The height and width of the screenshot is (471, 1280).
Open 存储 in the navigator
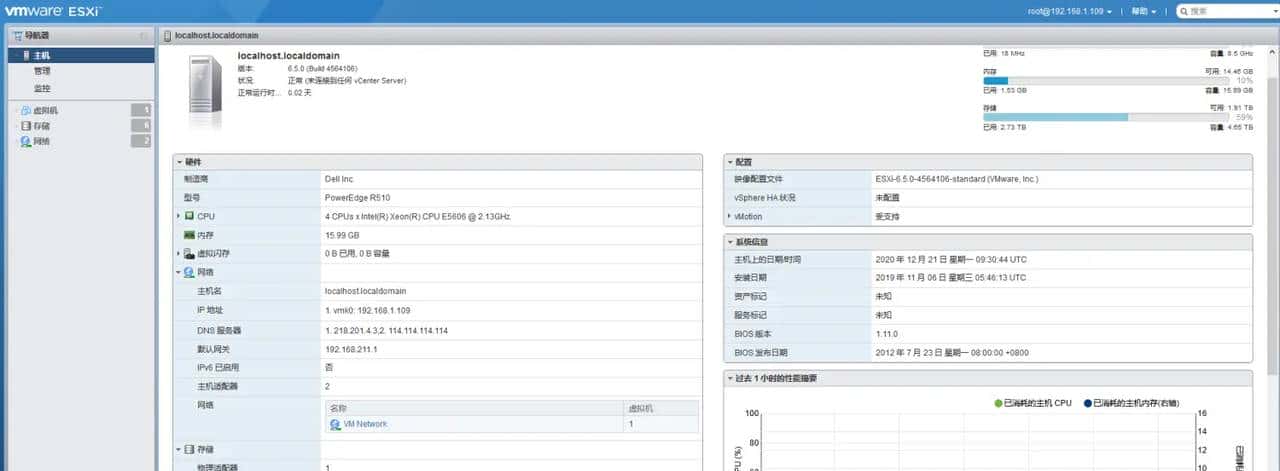pyautogui.click(x=42, y=126)
